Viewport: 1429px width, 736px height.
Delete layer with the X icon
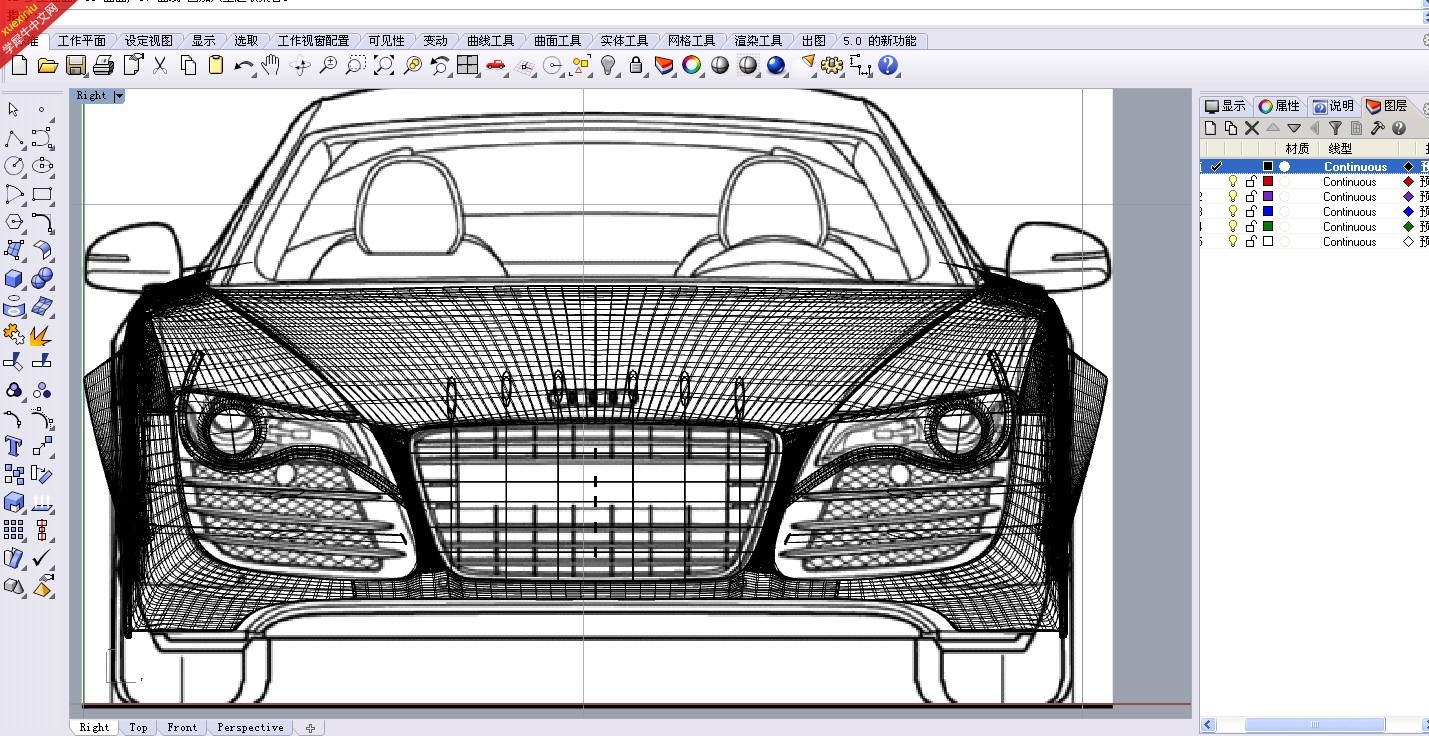pos(1252,128)
